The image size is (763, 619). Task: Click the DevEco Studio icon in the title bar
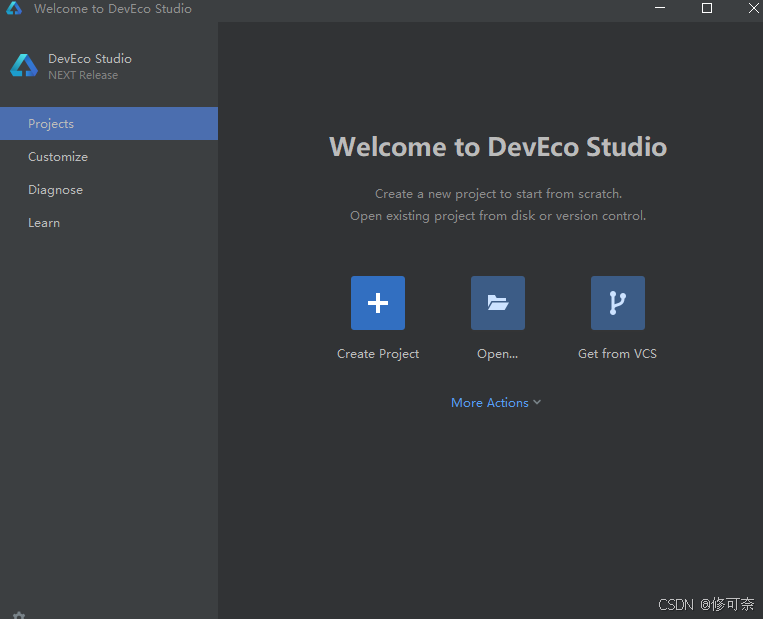click(x=14, y=8)
